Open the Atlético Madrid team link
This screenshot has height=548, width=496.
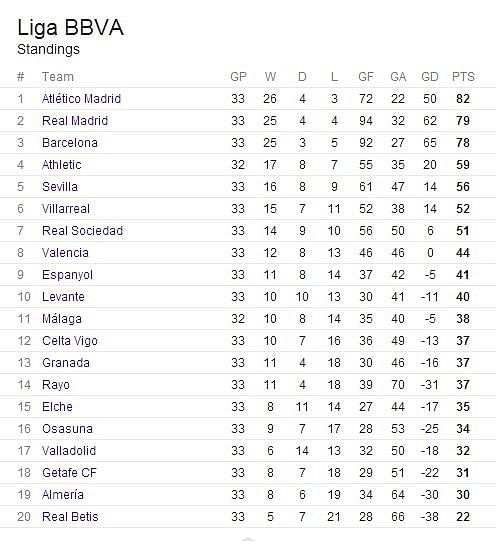pos(81,99)
